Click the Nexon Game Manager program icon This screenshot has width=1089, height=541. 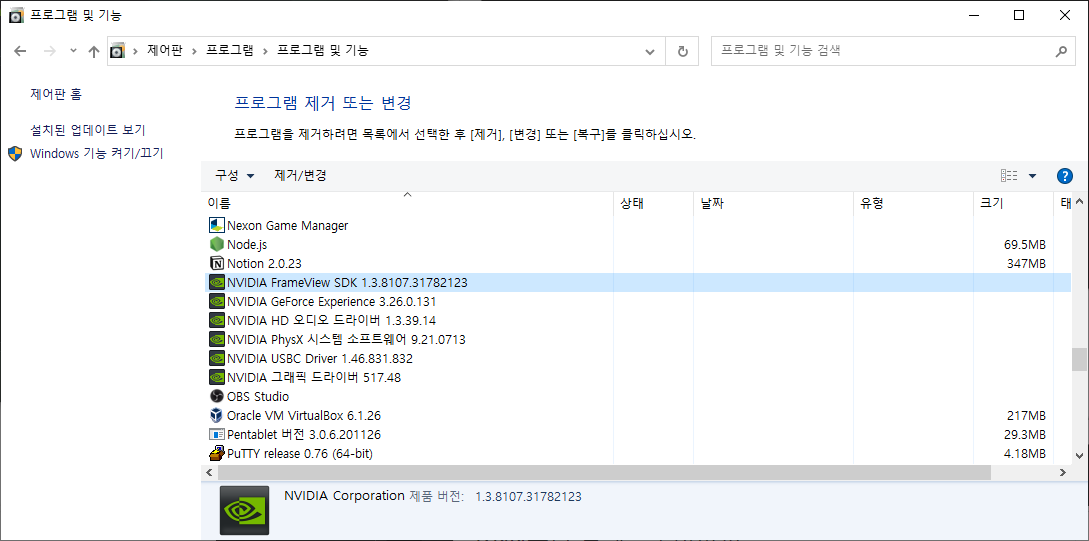click(217, 226)
